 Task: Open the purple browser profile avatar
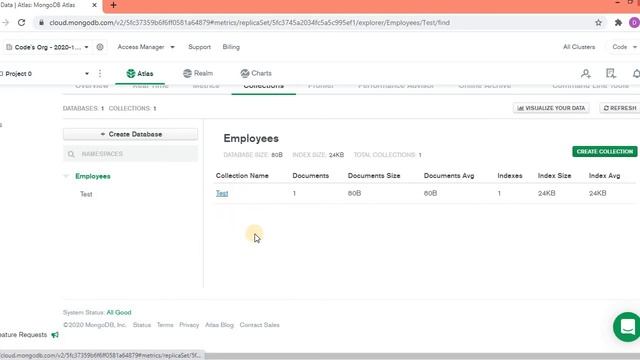tap(634, 23)
